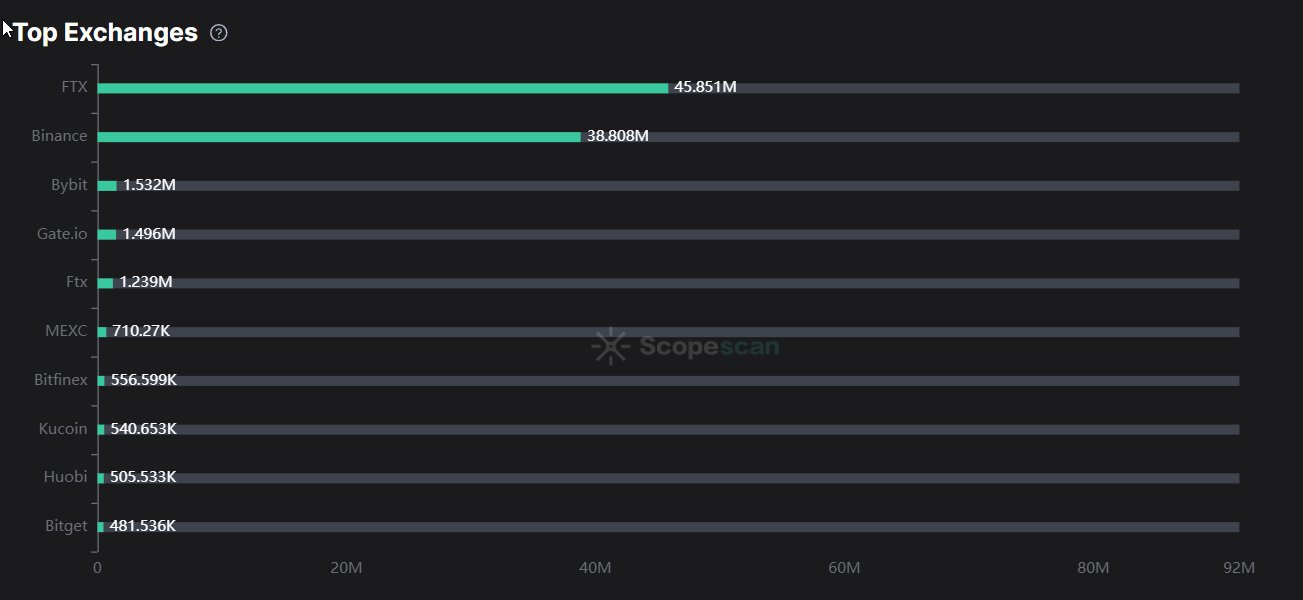
Task: Select the Huobi exchange label
Action: pos(65,477)
